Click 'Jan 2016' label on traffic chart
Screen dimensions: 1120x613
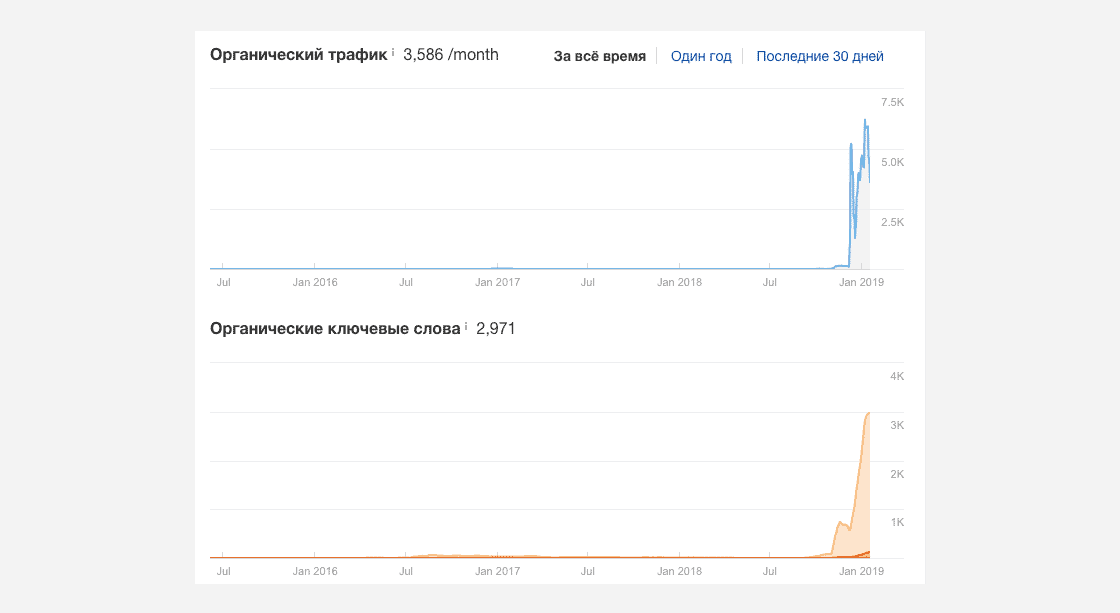pyautogui.click(x=315, y=282)
